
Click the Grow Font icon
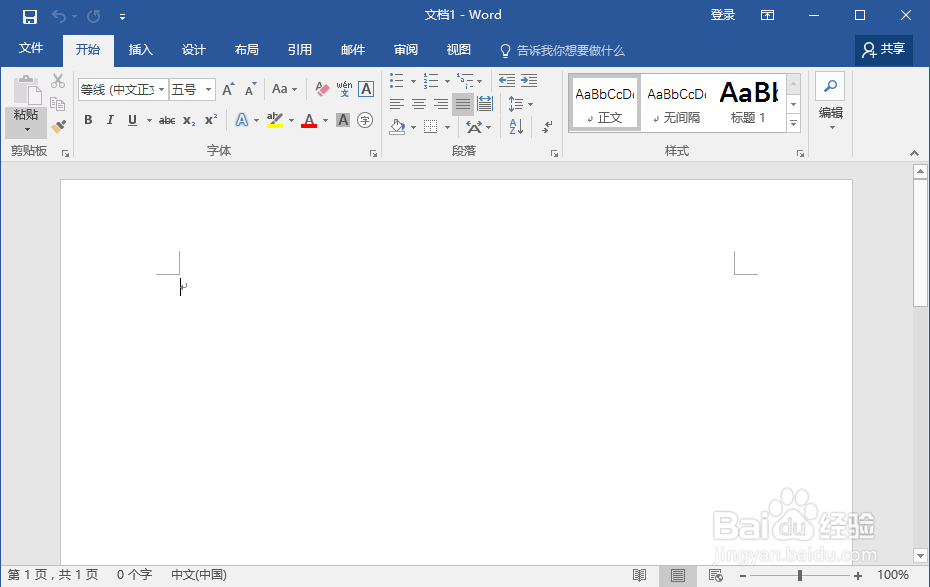coord(228,90)
